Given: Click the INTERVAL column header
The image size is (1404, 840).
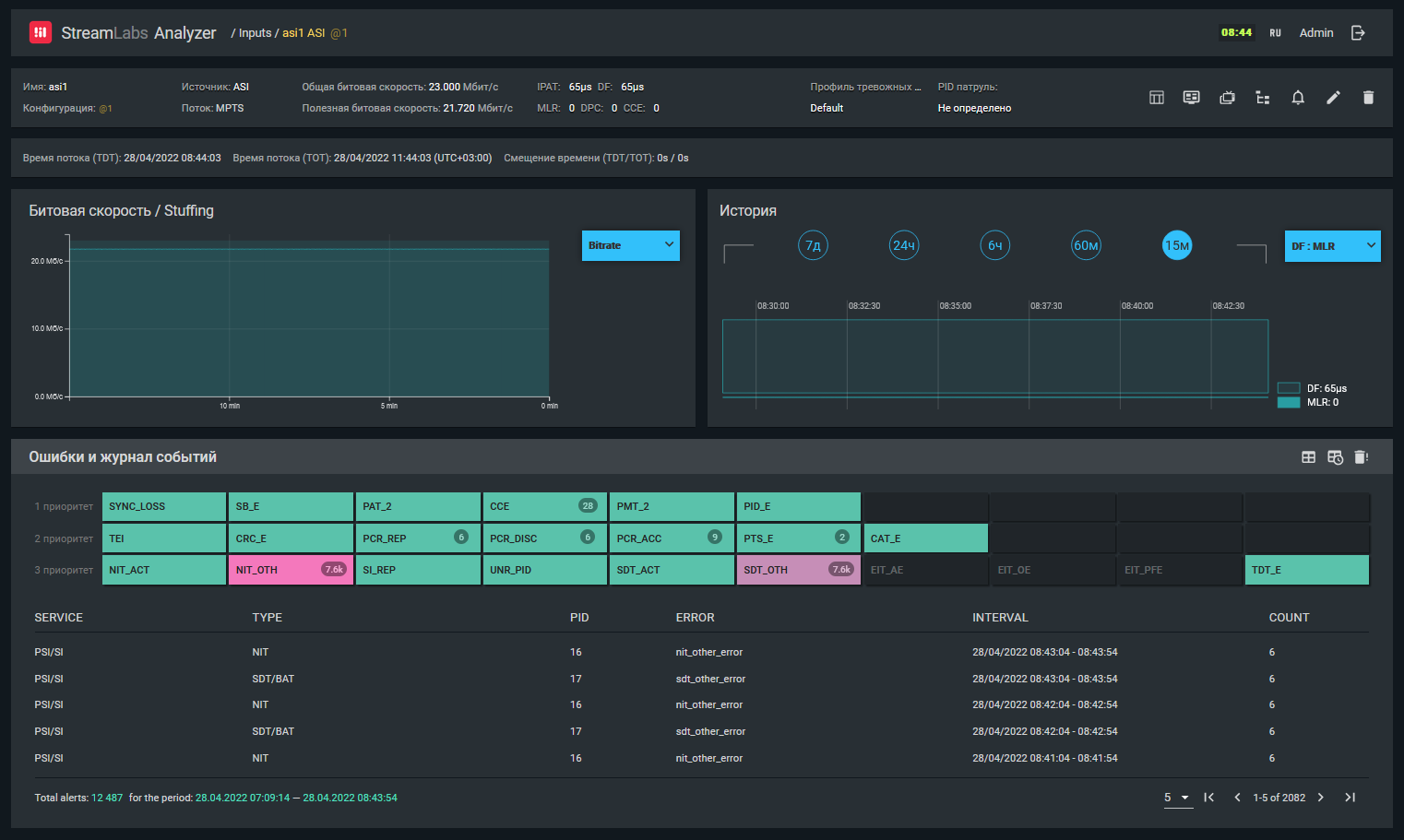Looking at the screenshot, I should coord(1000,618).
